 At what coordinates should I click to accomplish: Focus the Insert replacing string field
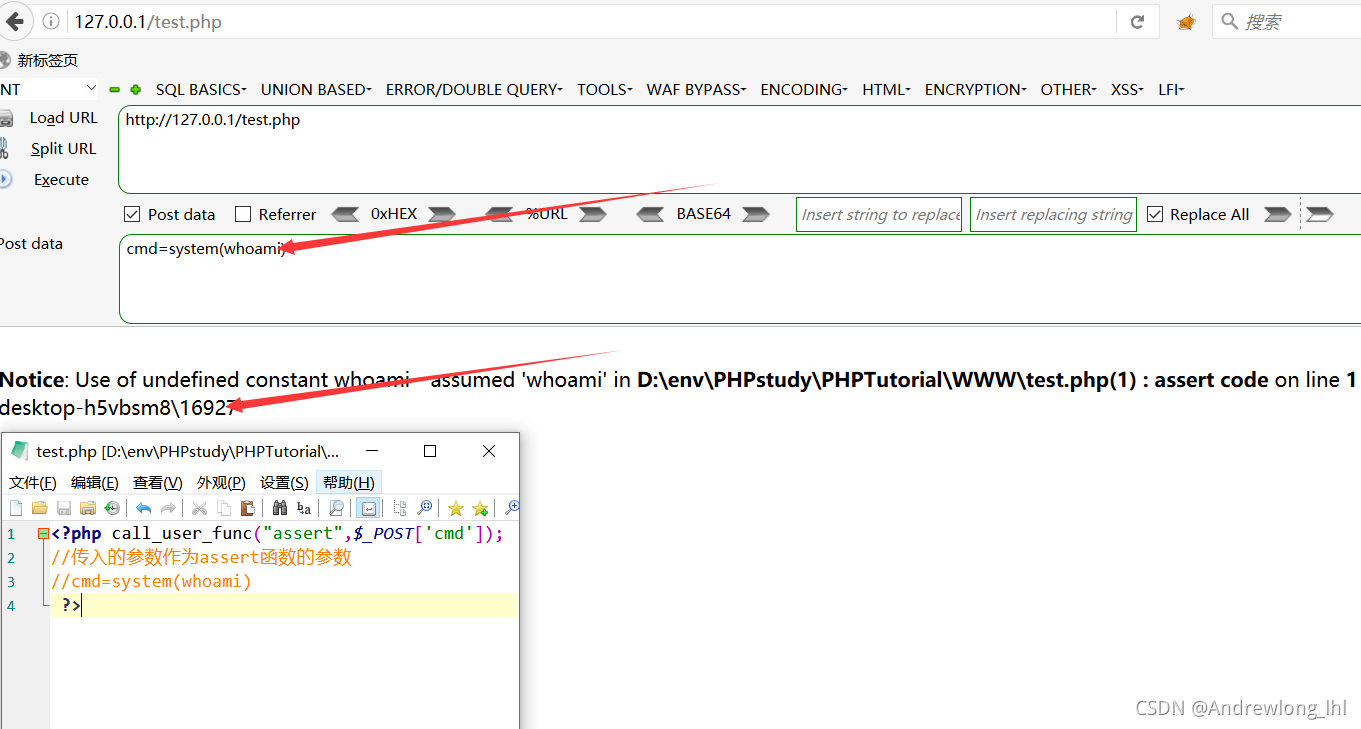coord(1053,214)
